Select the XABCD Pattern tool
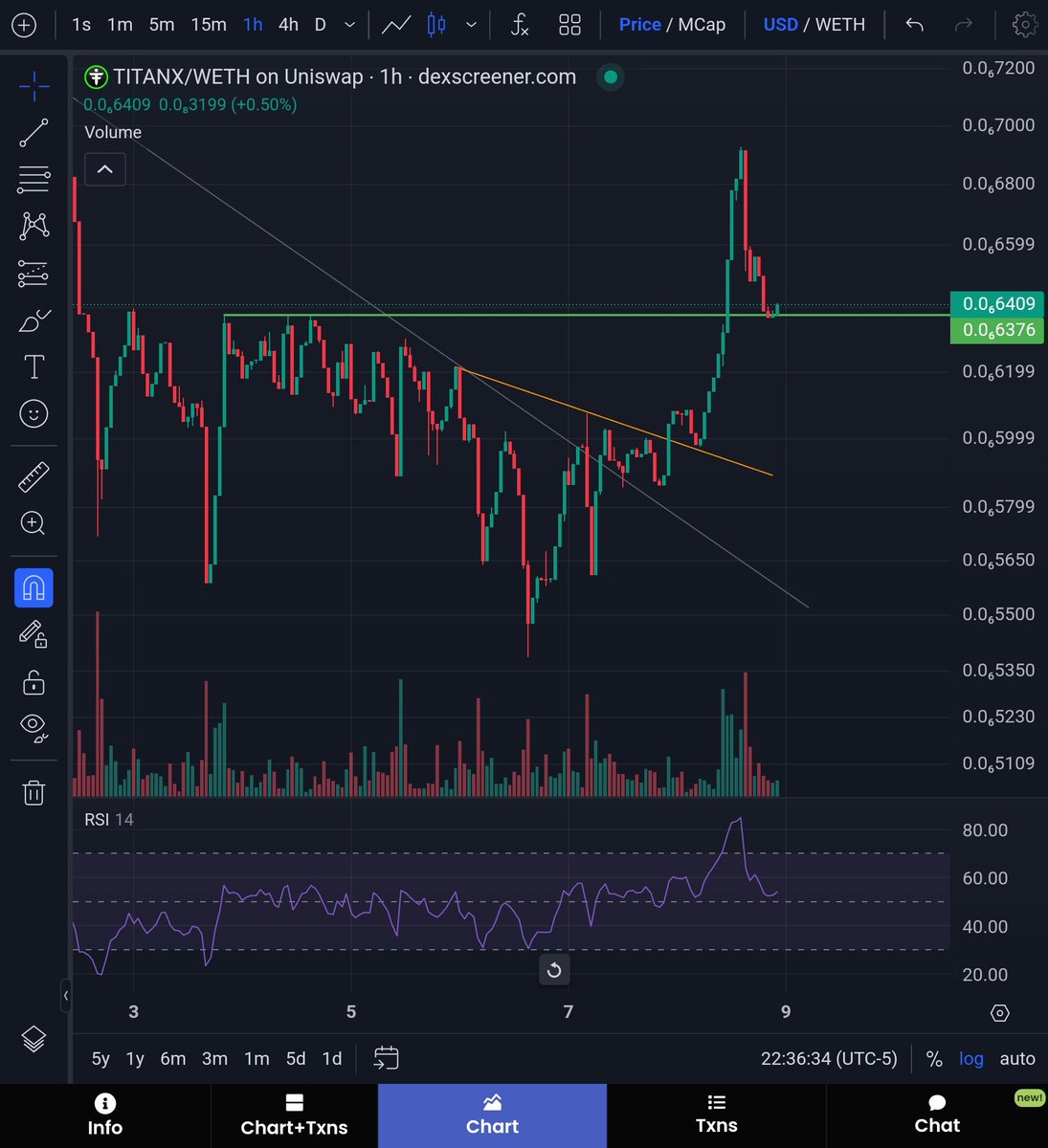Screen dimensions: 1048x1148 pos(33,226)
